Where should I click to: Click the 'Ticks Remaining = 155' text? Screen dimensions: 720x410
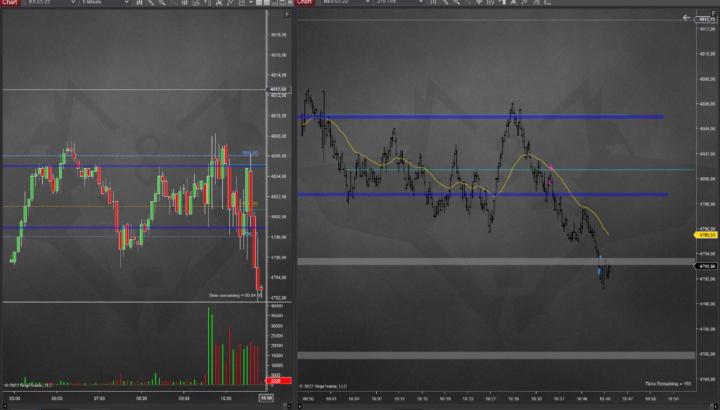point(668,384)
